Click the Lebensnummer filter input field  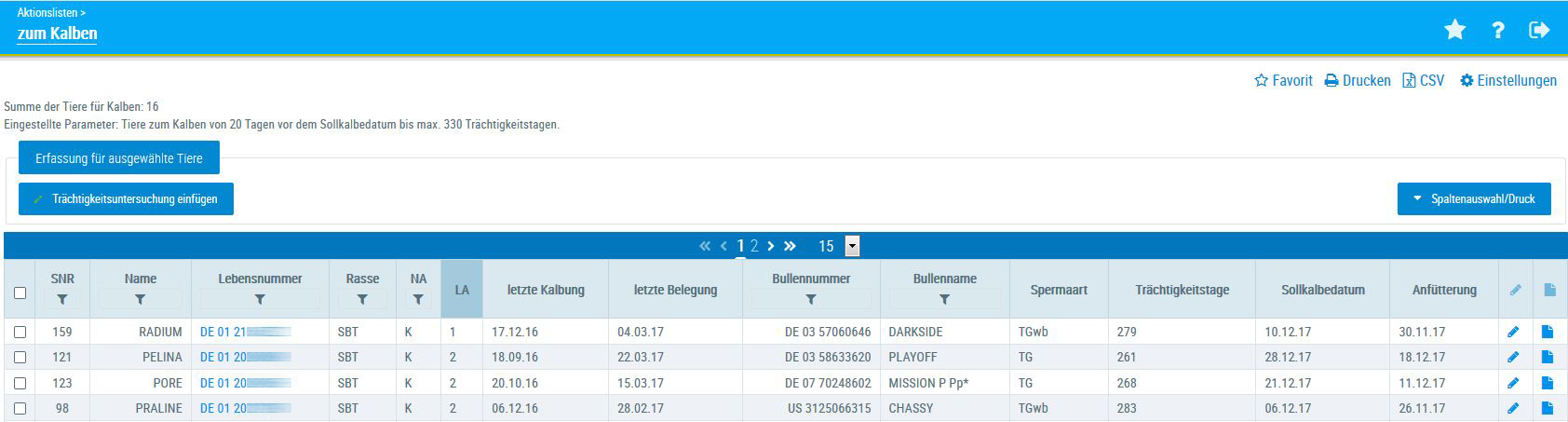[260, 300]
